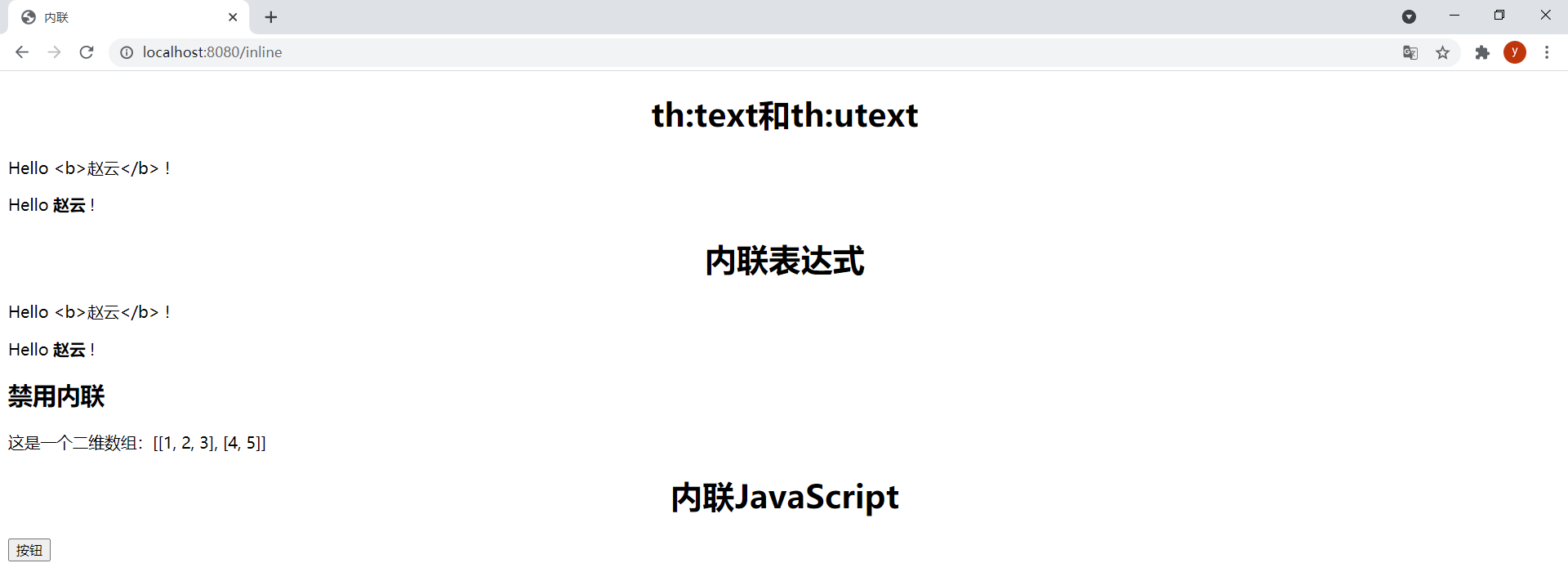Click the th:text和th:utext heading

(x=784, y=115)
